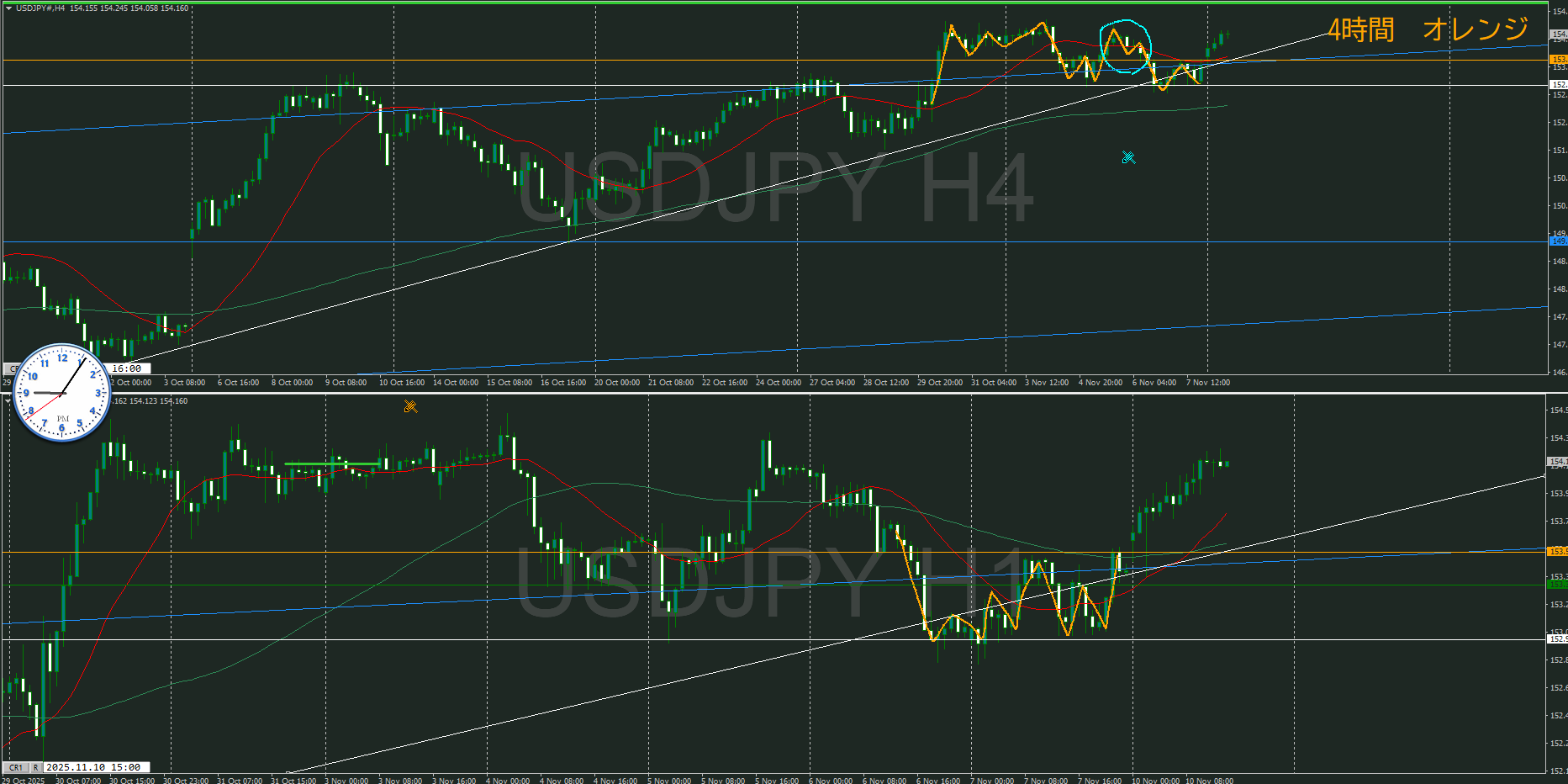Select the orange 4時間 オレンジ text label
The image size is (1568, 784).
click(x=1428, y=29)
